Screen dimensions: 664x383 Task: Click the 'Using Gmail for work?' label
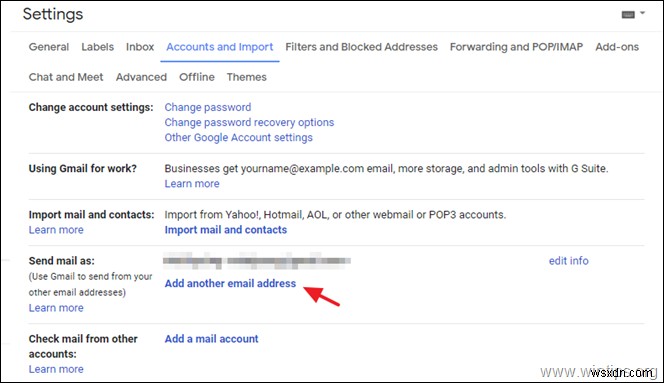click(x=83, y=169)
